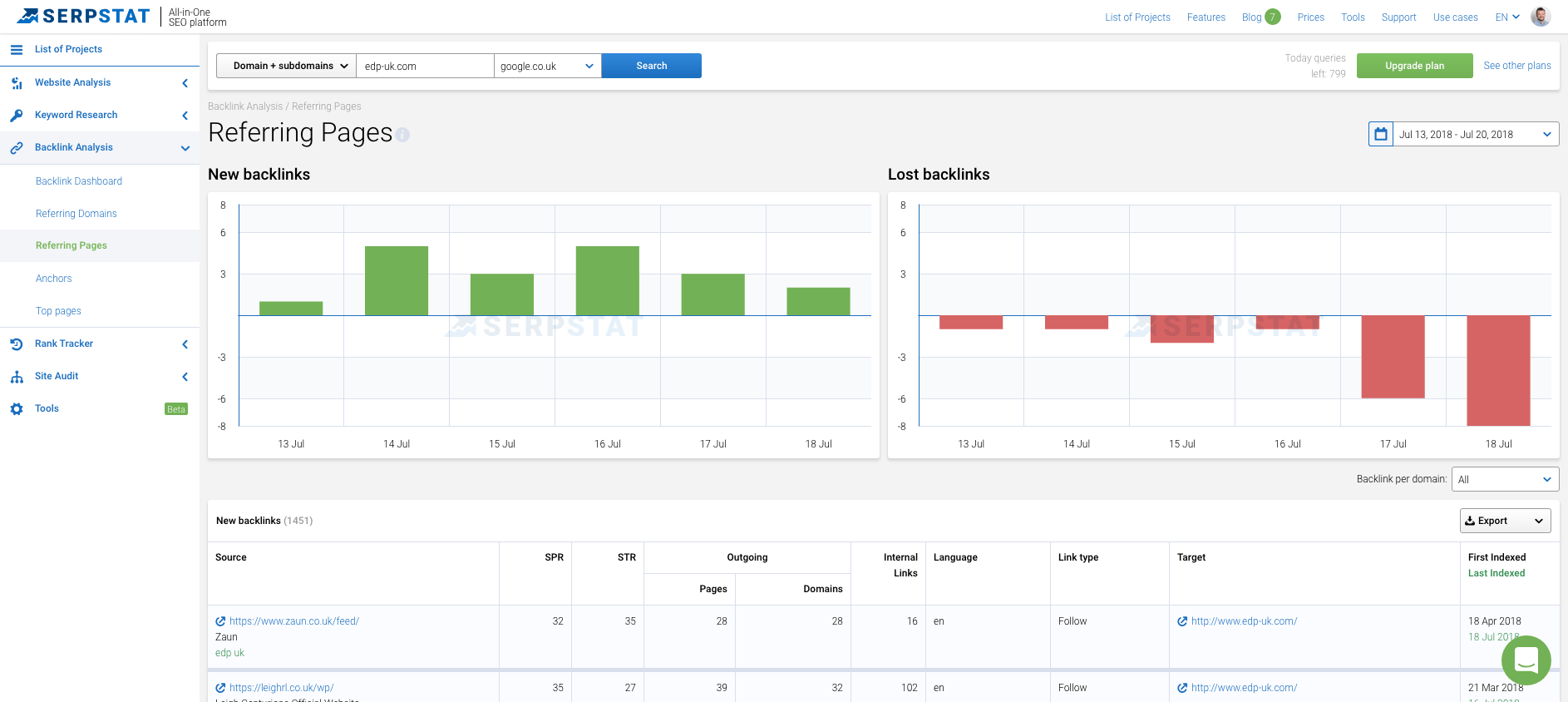Click the 18 Jul red lost backlinks bar

pyautogui.click(x=1499, y=371)
